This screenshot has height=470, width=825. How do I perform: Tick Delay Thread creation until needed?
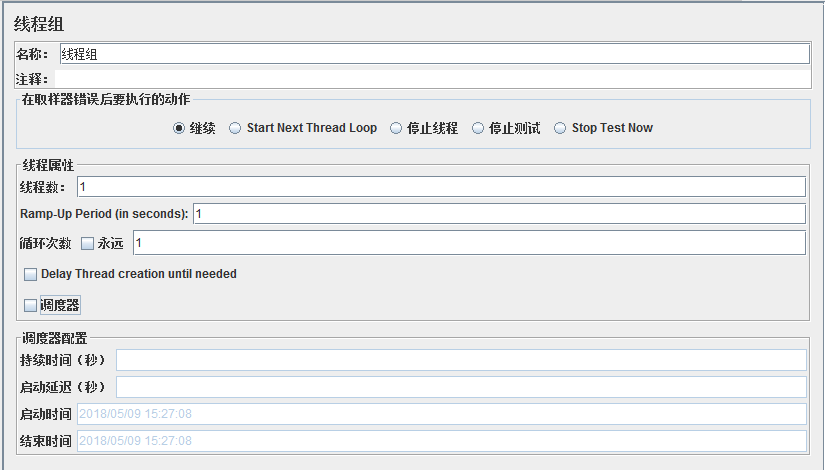(x=30, y=274)
